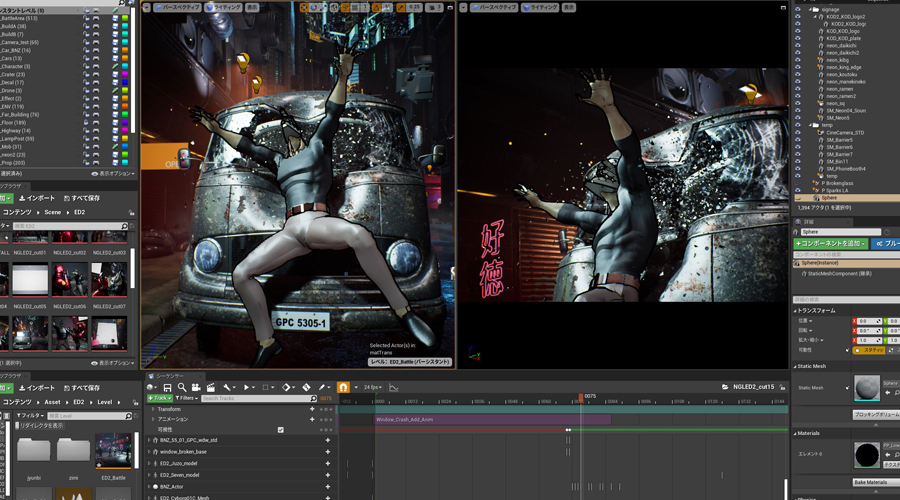Click the Sequencer camera cut icon
900x500 pixels.
(196, 387)
